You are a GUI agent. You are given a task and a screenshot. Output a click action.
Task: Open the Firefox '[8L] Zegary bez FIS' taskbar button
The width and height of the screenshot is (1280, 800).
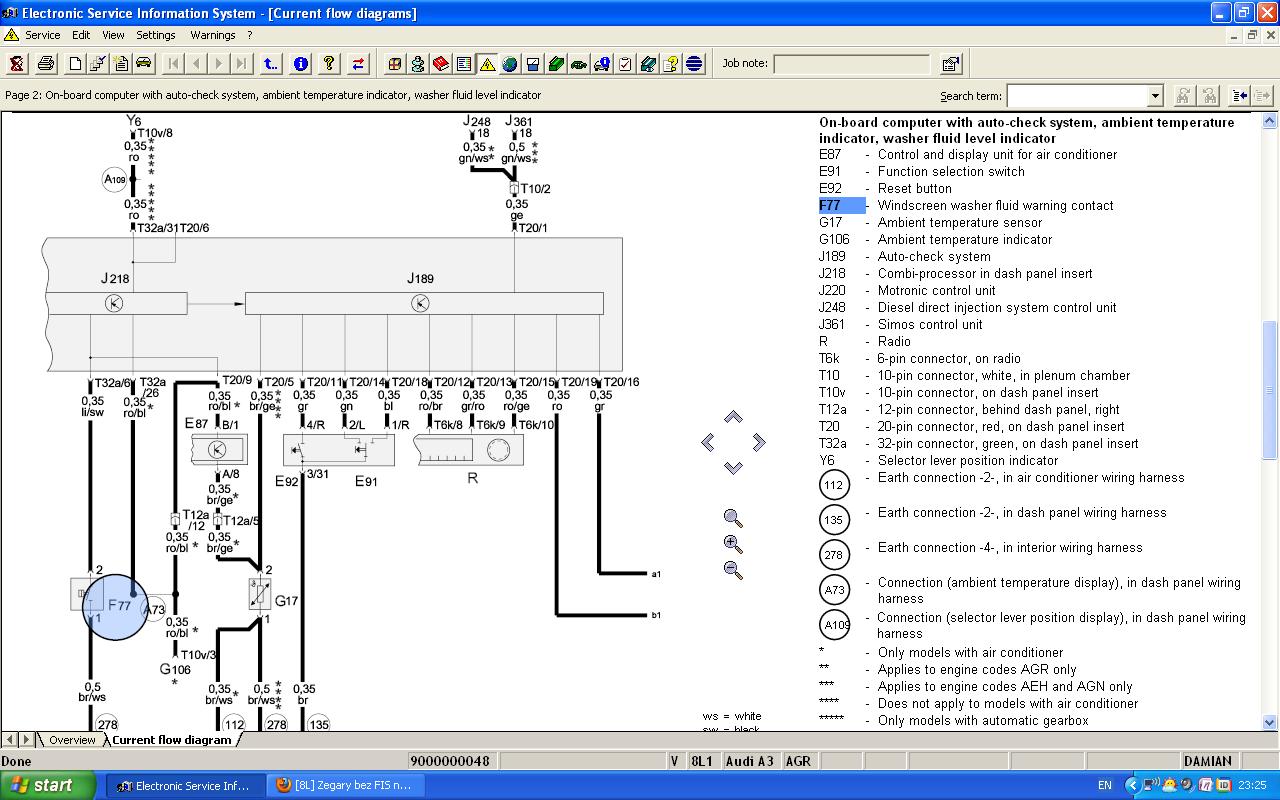346,785
